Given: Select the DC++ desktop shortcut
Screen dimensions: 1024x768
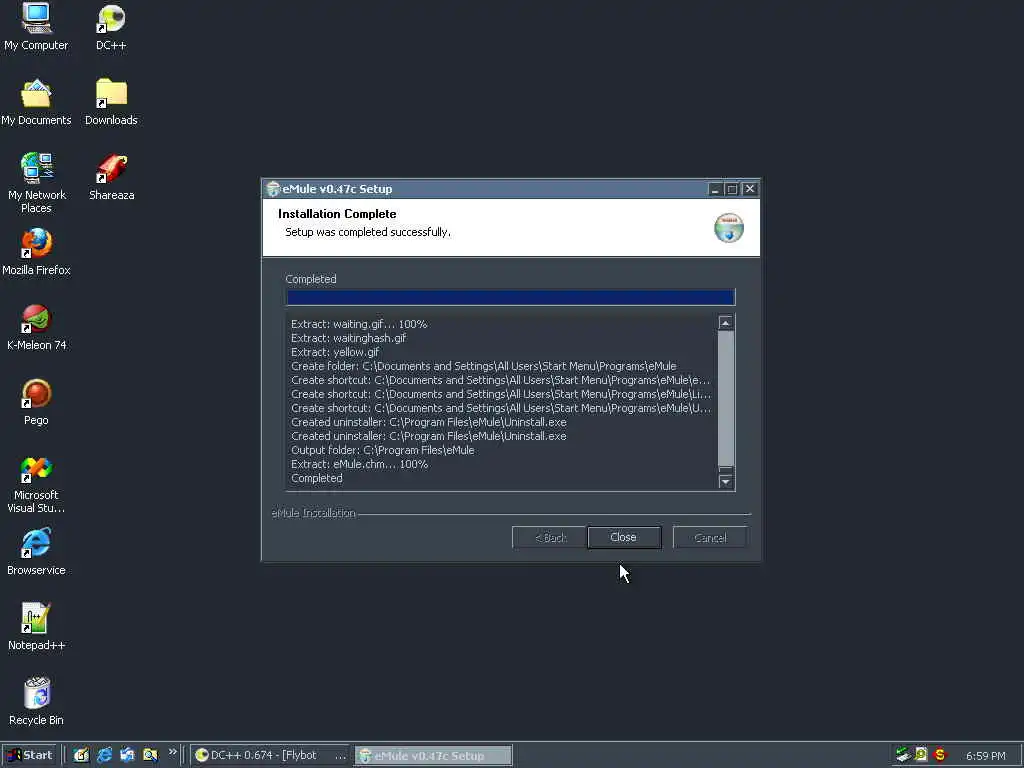Looking at the screenshot, I should (x=111, y=26).
